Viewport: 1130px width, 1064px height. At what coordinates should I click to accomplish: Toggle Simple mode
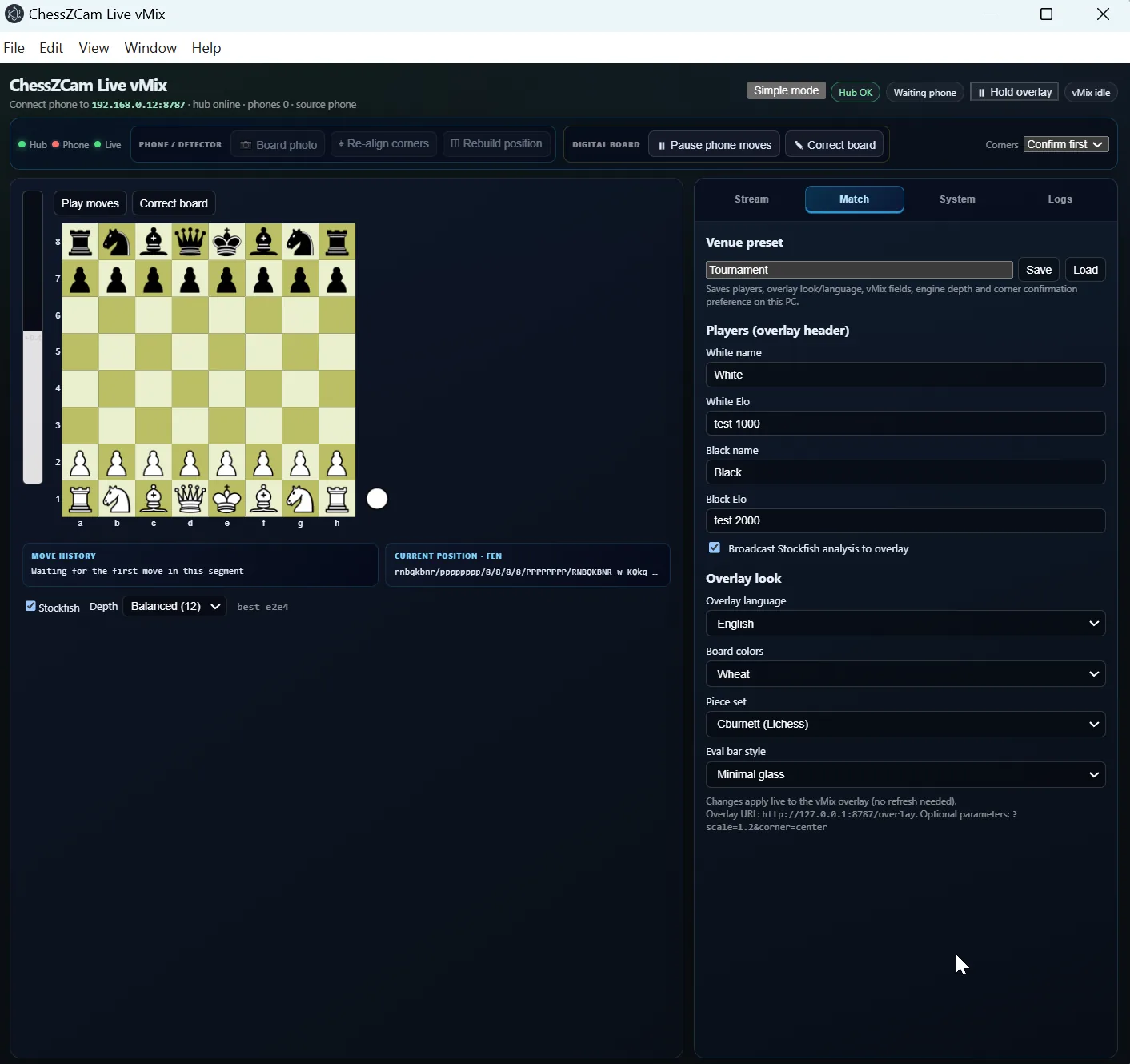786,91
